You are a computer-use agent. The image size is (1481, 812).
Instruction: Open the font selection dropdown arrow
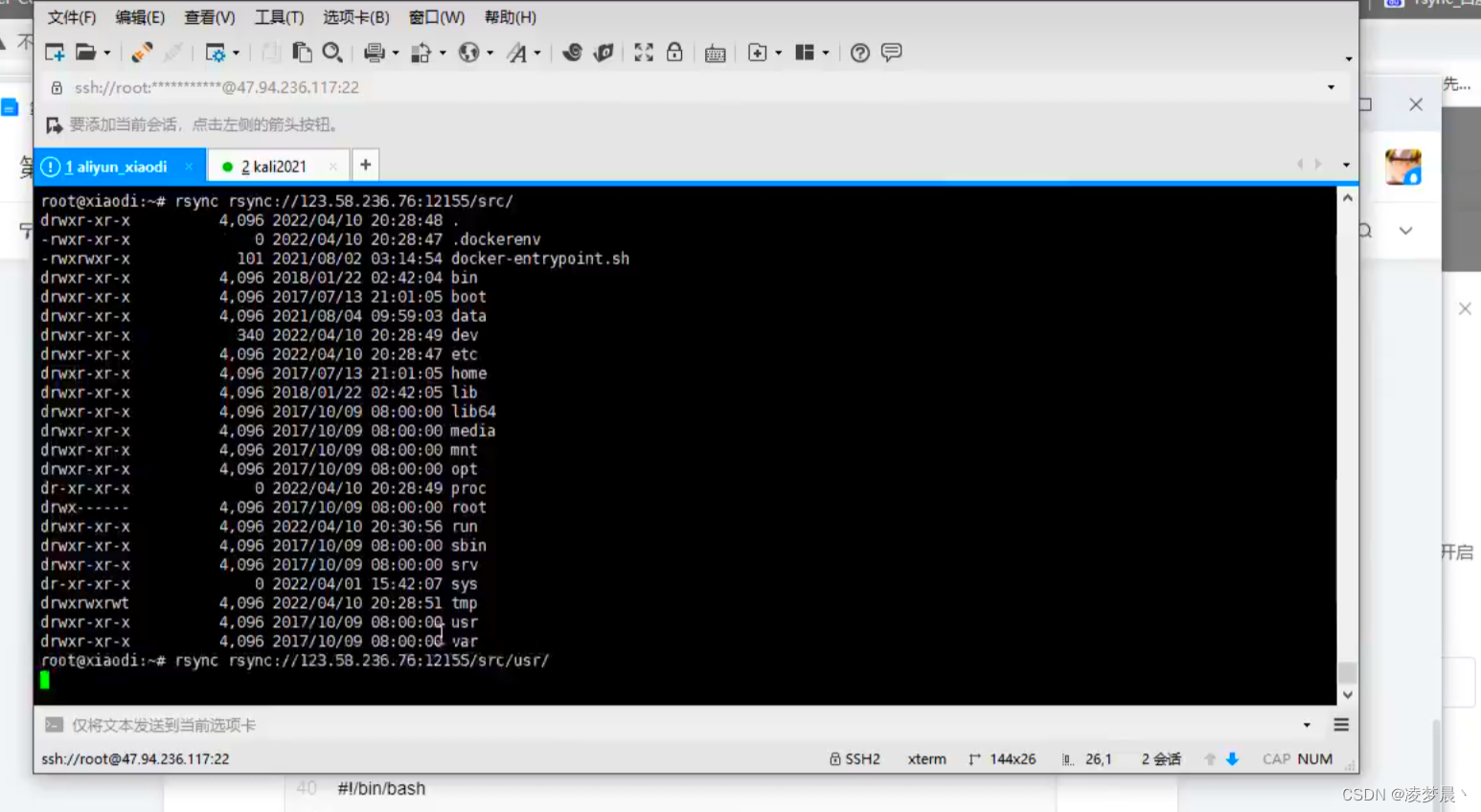[x=536, y=53]
